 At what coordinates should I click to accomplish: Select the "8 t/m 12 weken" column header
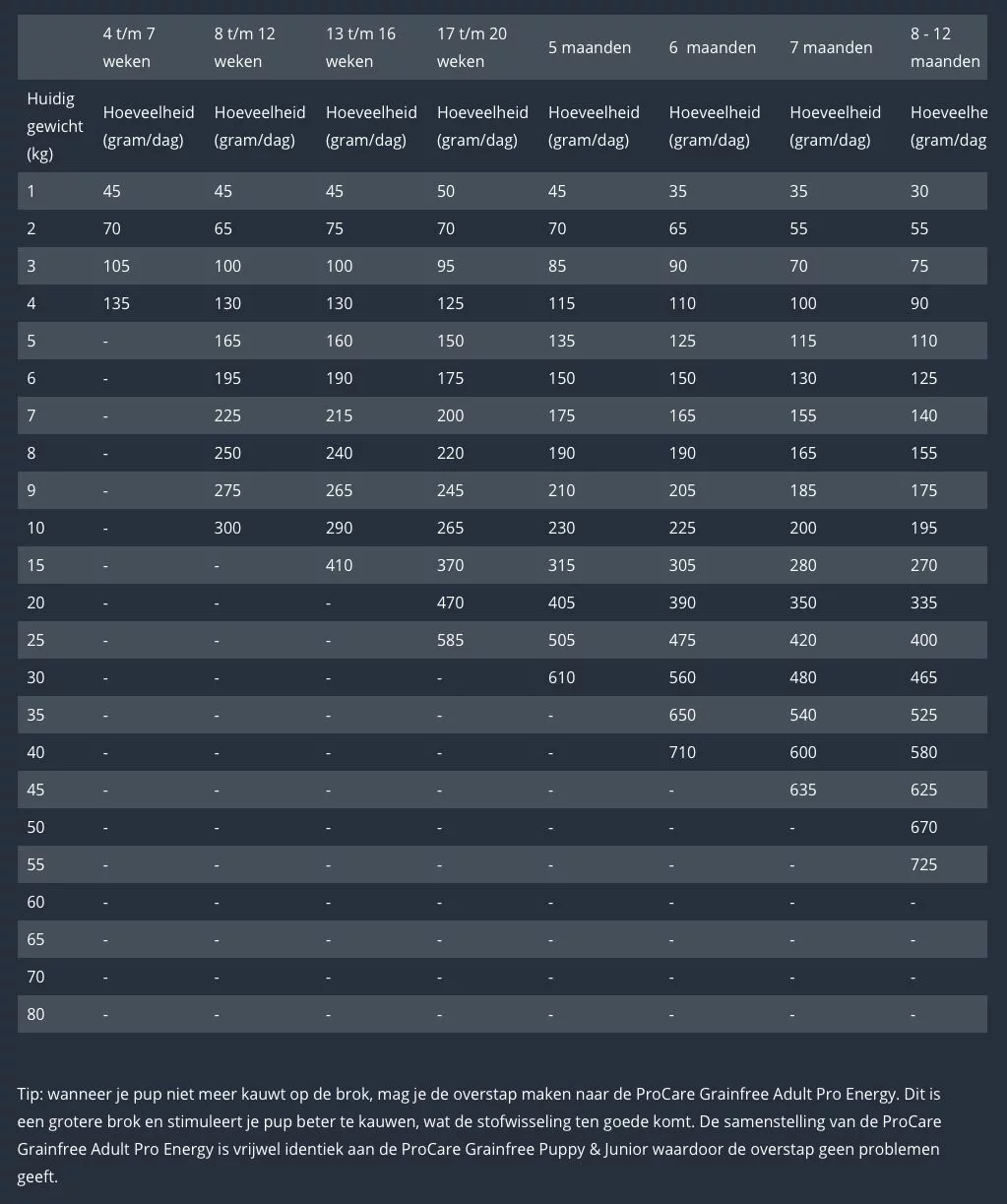pos(244,47)
